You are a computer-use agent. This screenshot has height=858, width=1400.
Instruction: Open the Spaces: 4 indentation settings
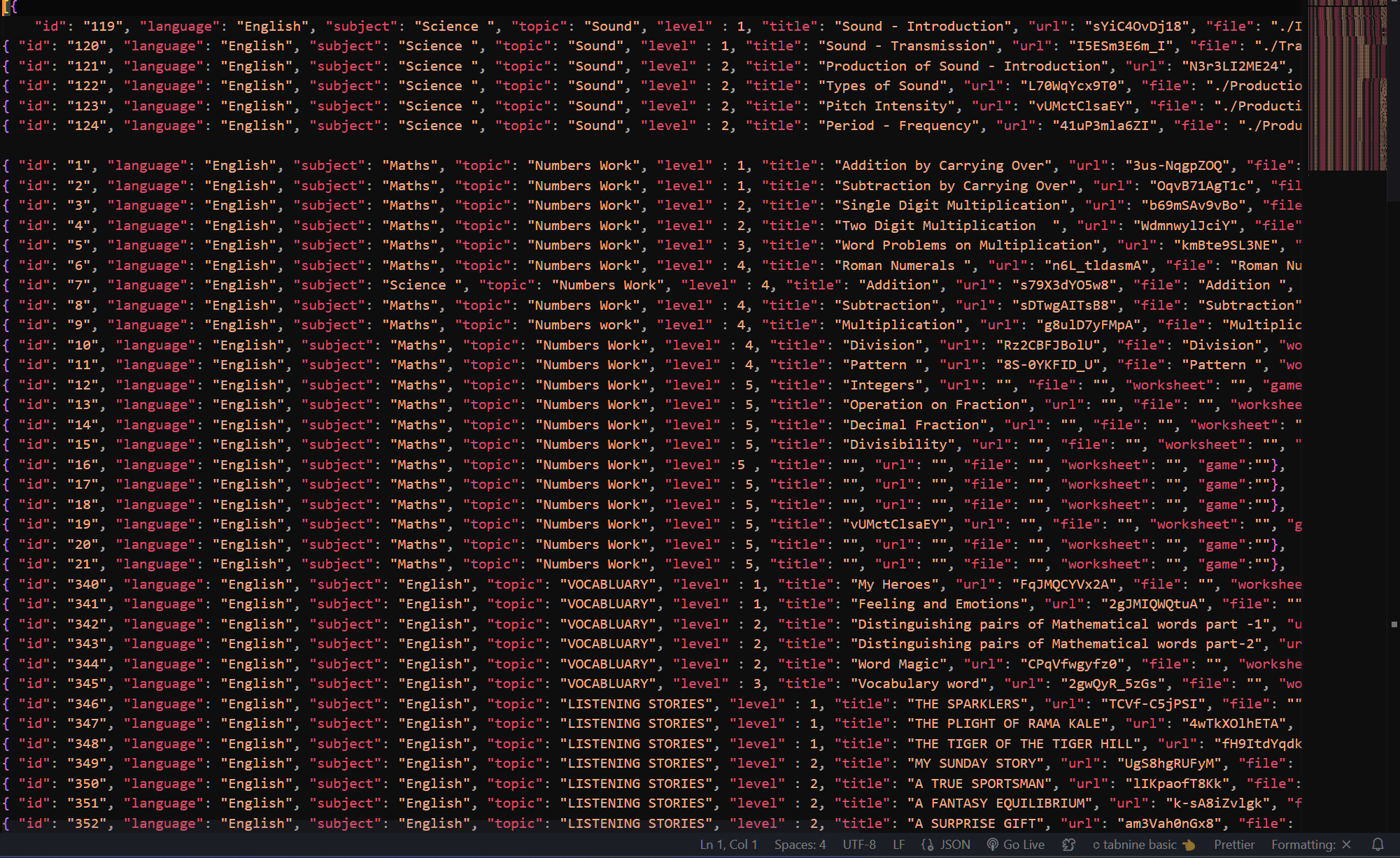tap(800, 845)
